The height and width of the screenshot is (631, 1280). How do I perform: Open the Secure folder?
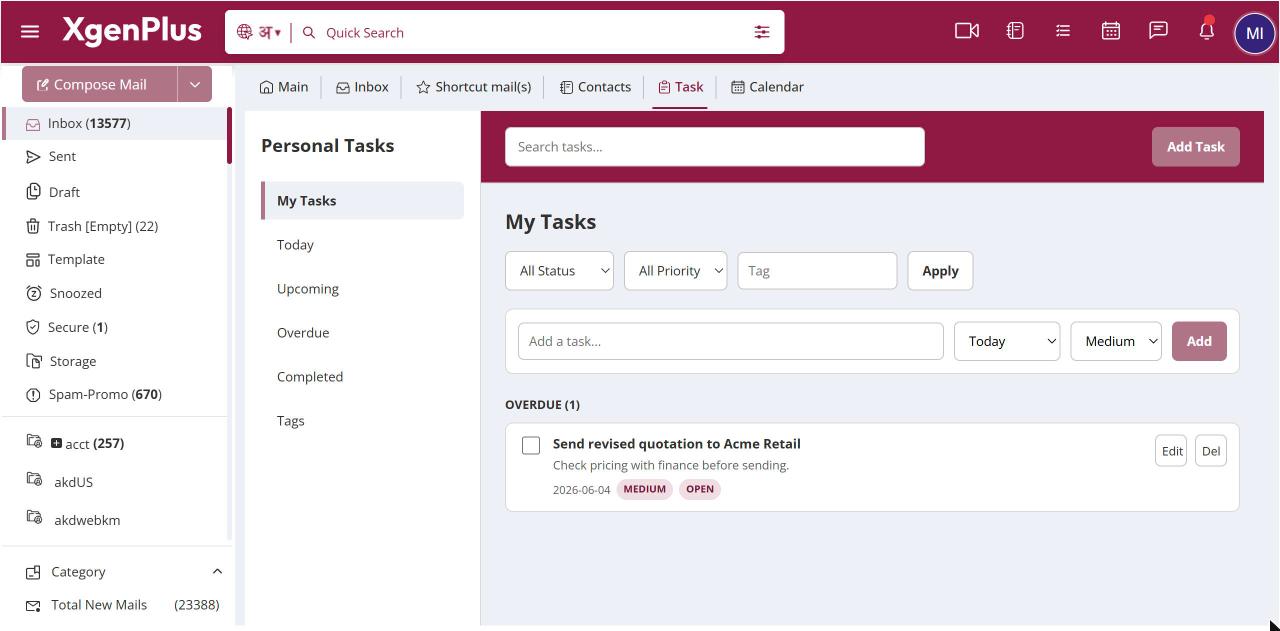[x=77, y=327]
